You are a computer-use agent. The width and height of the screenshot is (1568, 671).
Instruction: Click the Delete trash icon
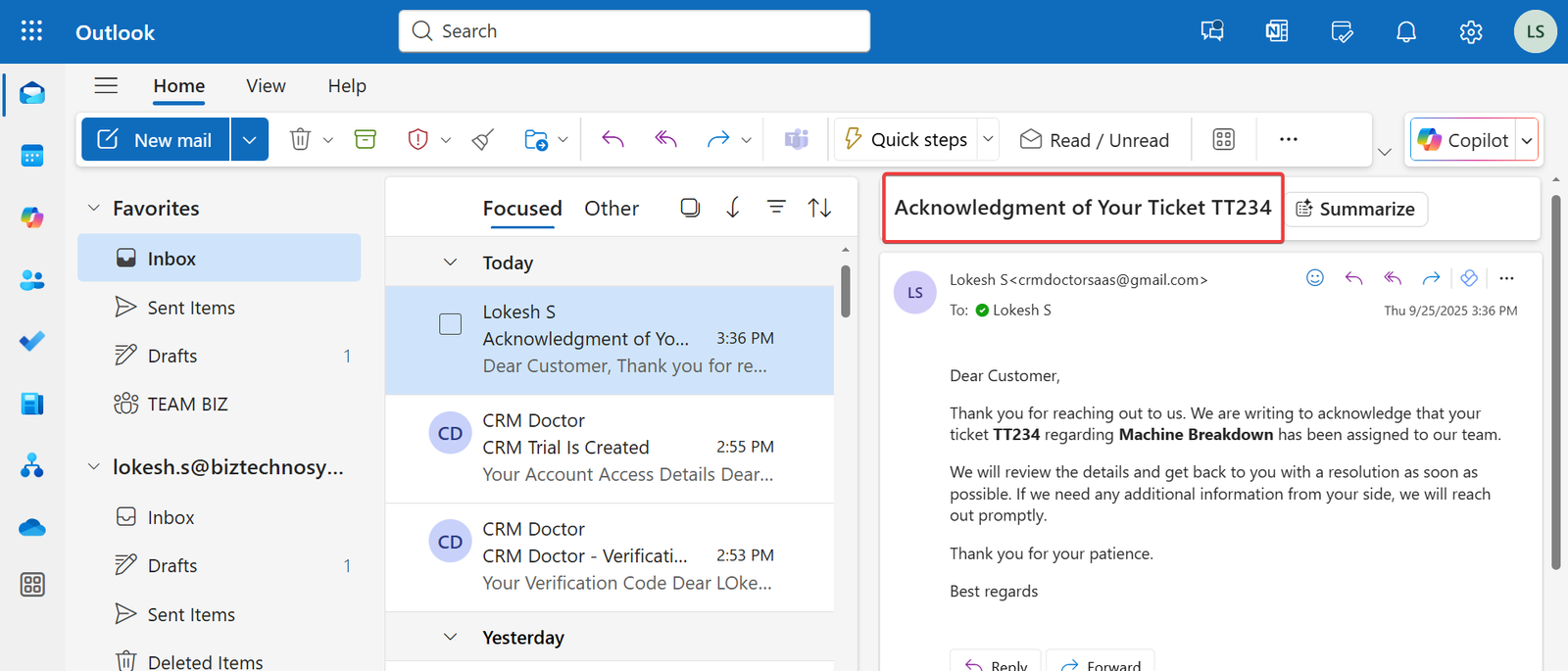[300, 140]
